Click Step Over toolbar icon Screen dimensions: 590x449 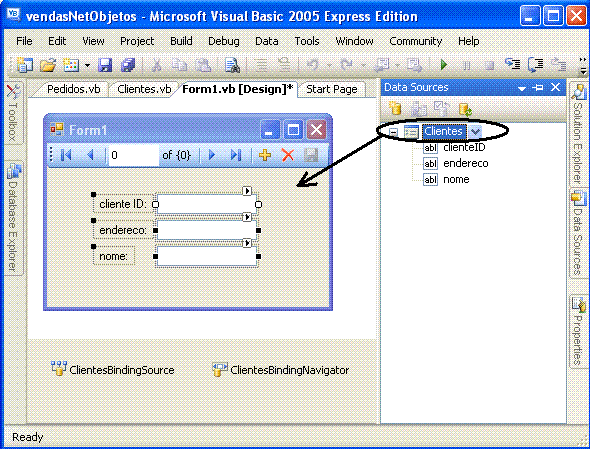(x=535, y=65)
